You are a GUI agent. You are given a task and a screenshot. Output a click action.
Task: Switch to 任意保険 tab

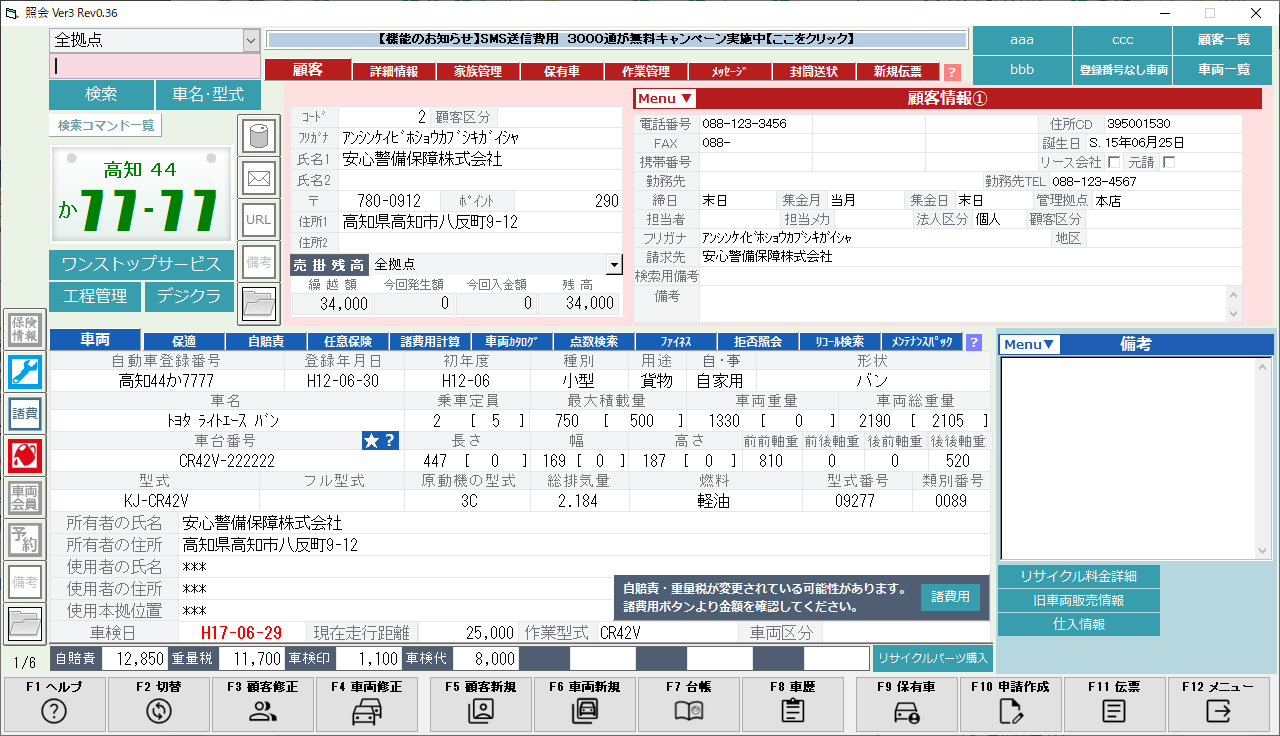(348, 342)
